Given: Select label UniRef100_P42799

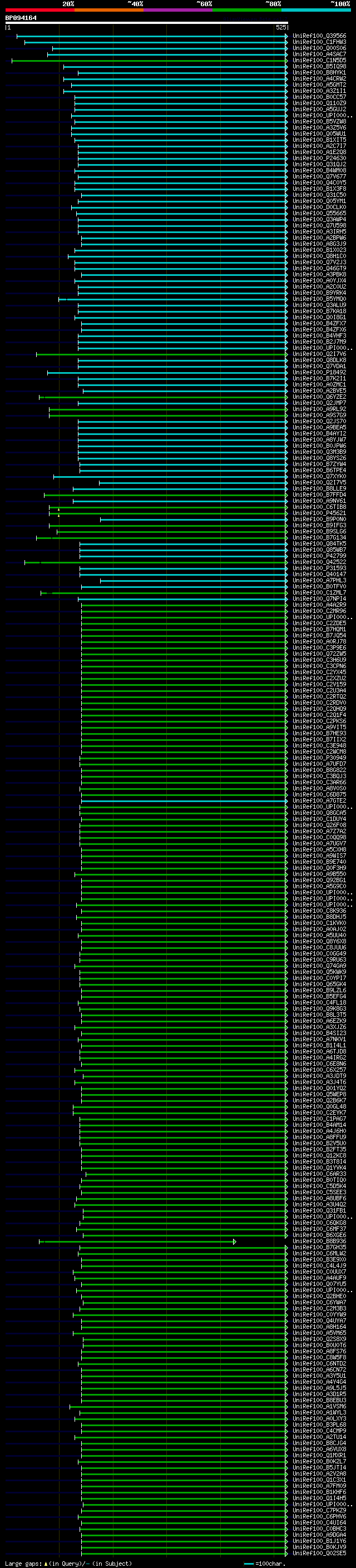Looking at the screenshot, I should (x=319, y=556).
